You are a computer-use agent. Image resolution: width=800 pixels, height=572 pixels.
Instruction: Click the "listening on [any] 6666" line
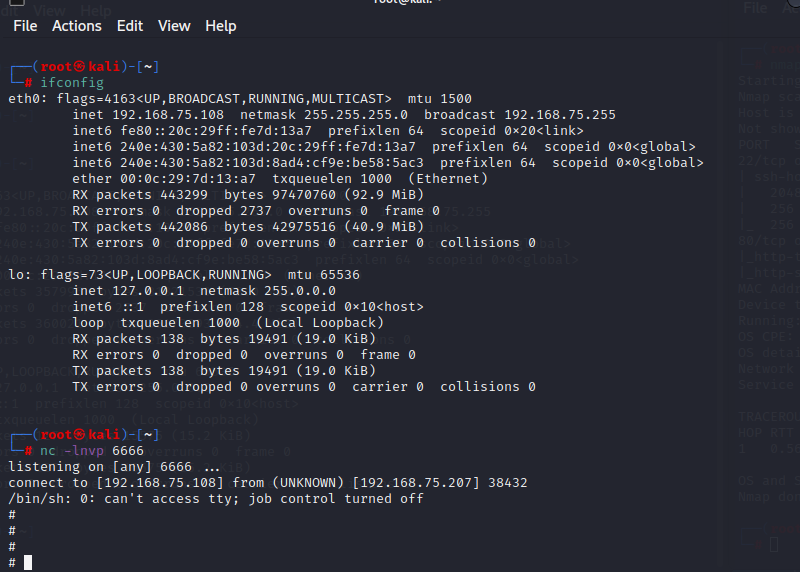(x=114, y=467)
